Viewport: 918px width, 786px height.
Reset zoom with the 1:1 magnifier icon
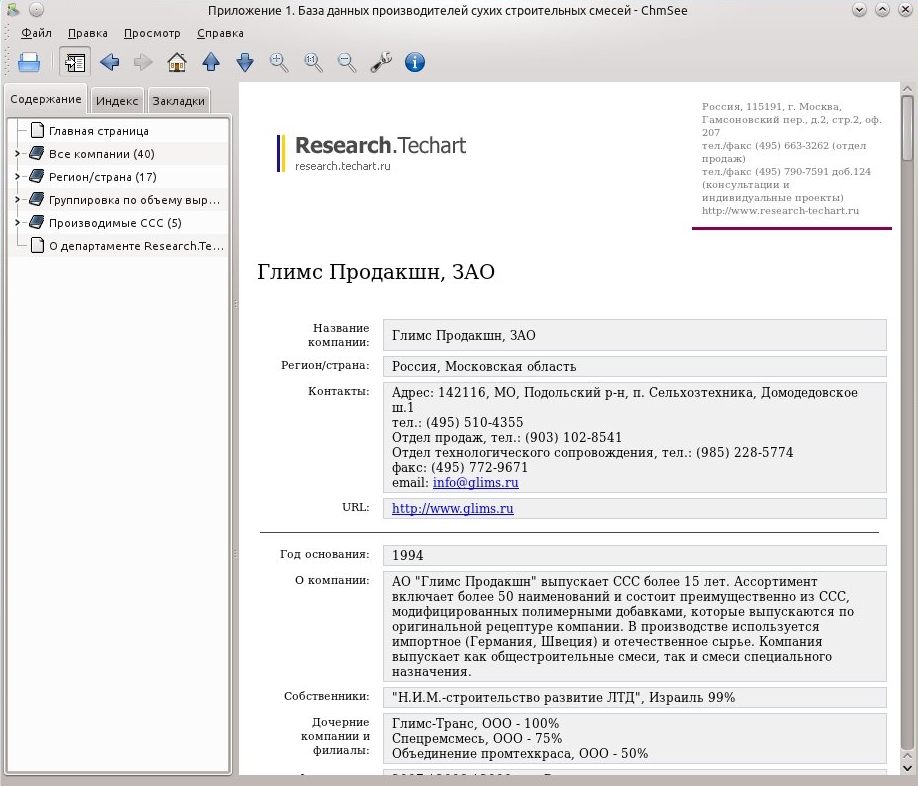coord(313,62)
